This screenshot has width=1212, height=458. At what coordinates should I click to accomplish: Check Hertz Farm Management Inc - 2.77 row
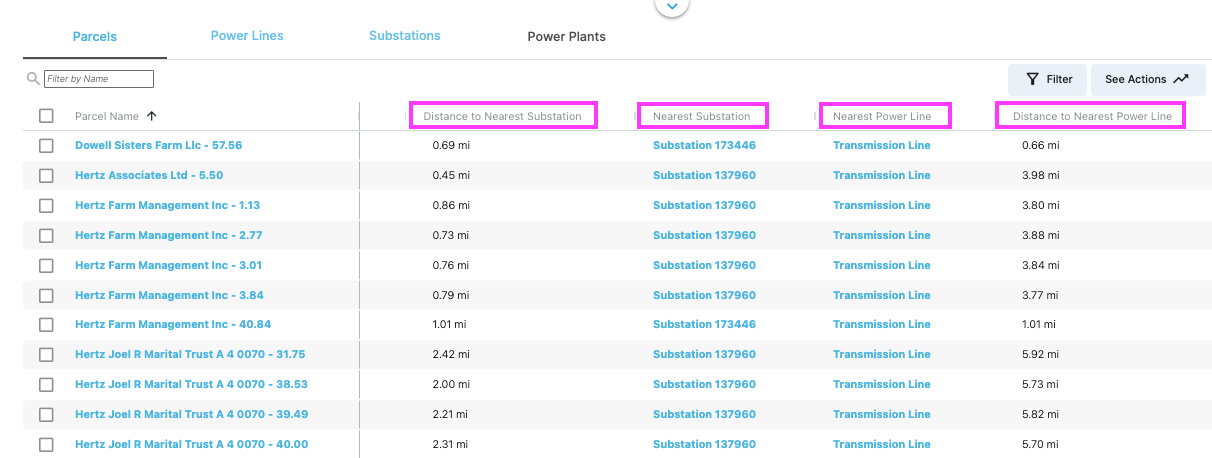pyautogui.click(x=46, y=236)
